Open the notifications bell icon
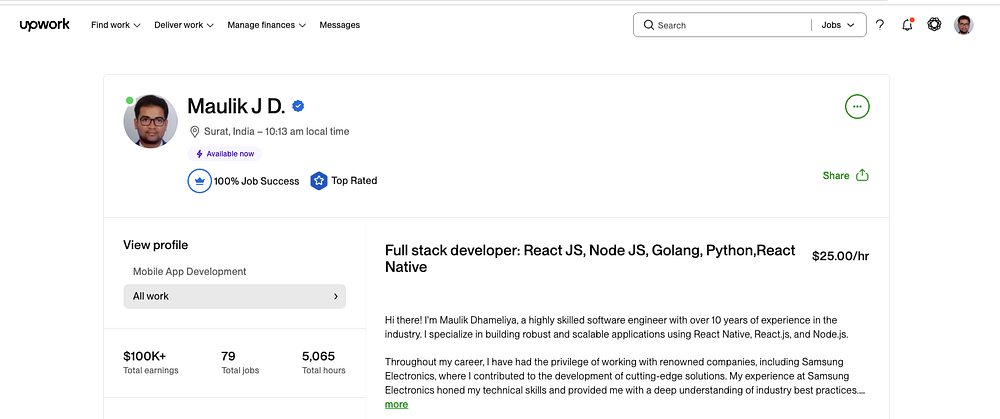1000x419 pixels. point(907,25)
